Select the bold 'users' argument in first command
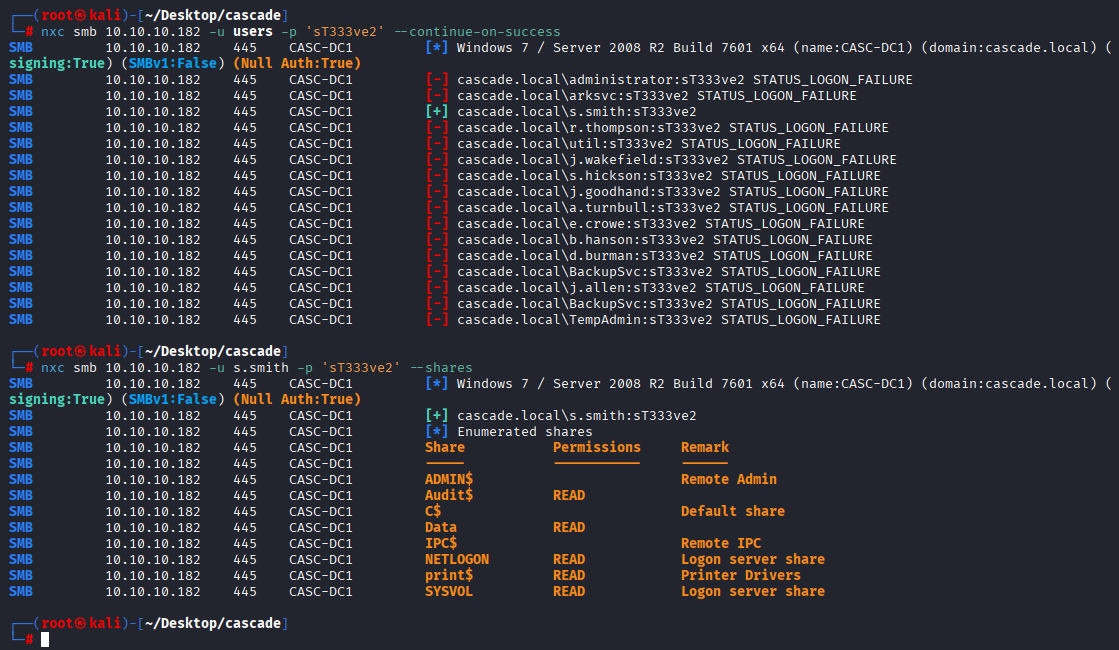This screenshot has width=1119, height=650. pos(253,31)
